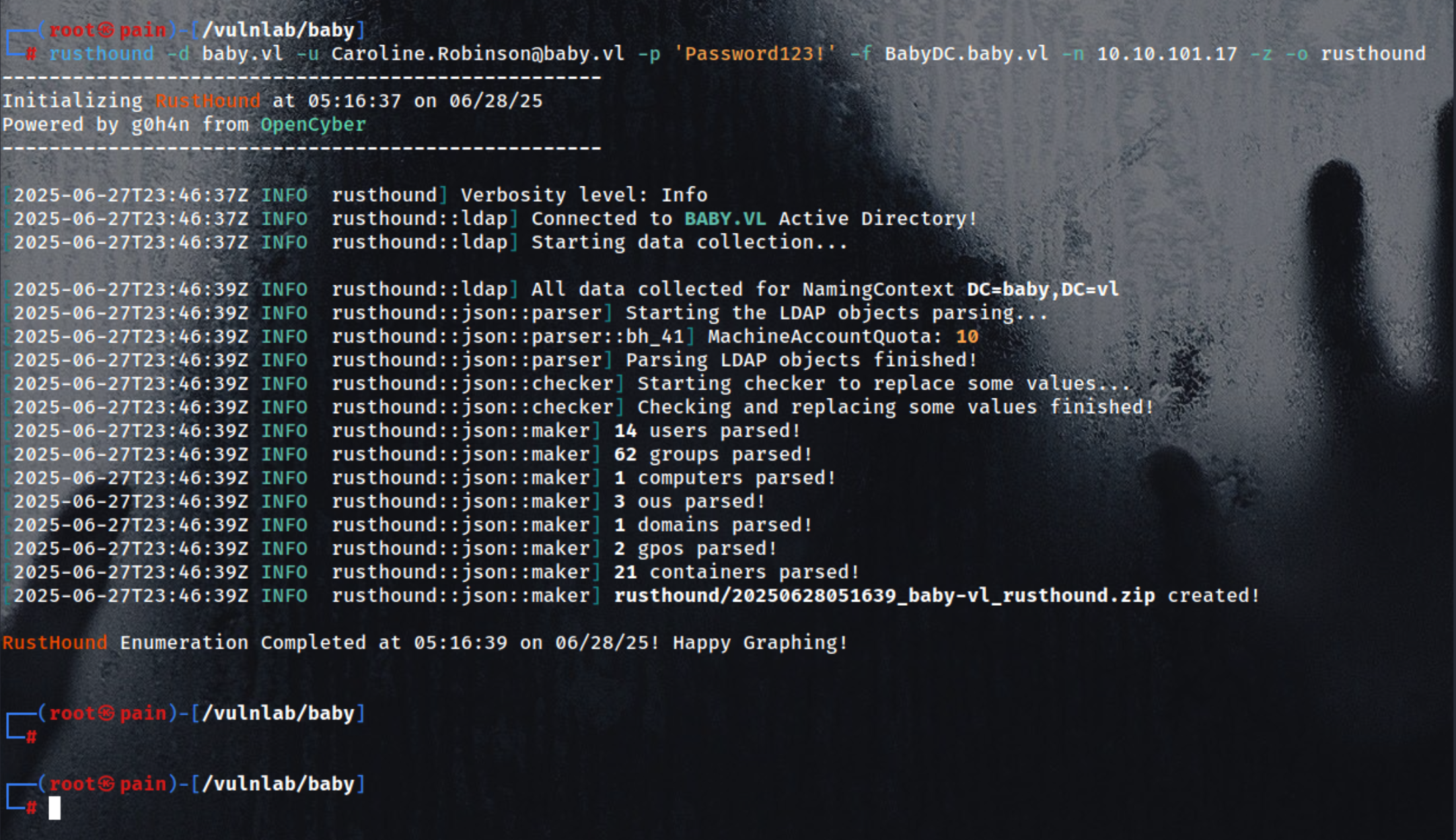The width and height of the screenshot is (1456, 840).
Task: Click the rusthound zip file path
Action: [884, 596]
